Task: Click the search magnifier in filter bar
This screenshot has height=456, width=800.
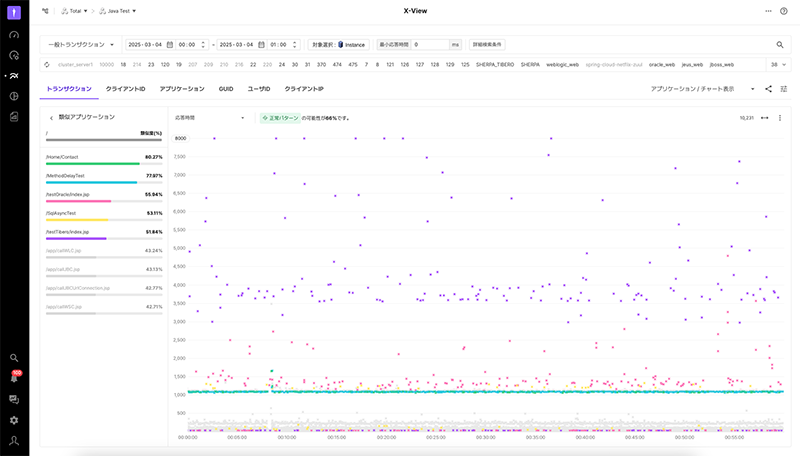Action: click(780, 45)
